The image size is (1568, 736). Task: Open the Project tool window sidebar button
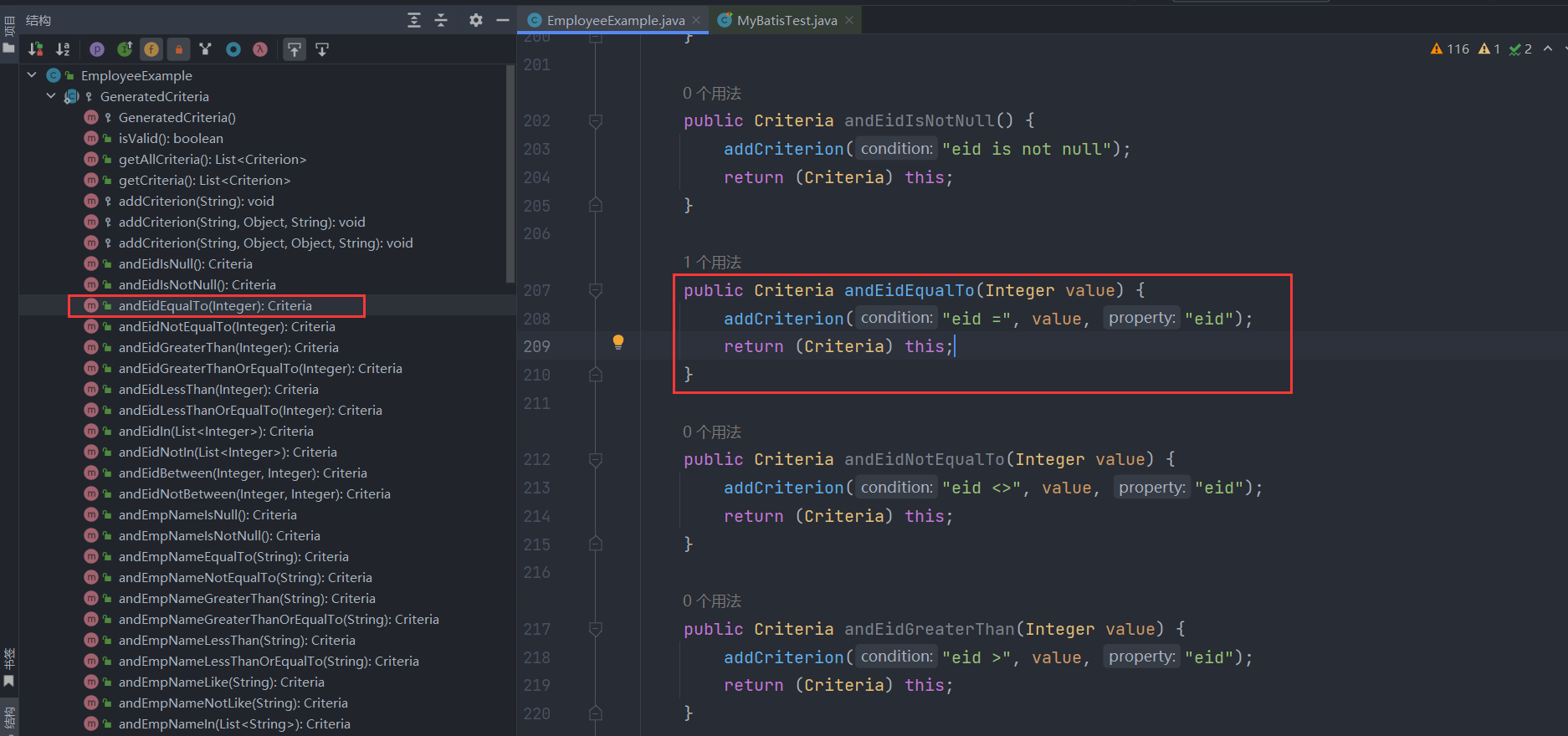click(9, 33)
